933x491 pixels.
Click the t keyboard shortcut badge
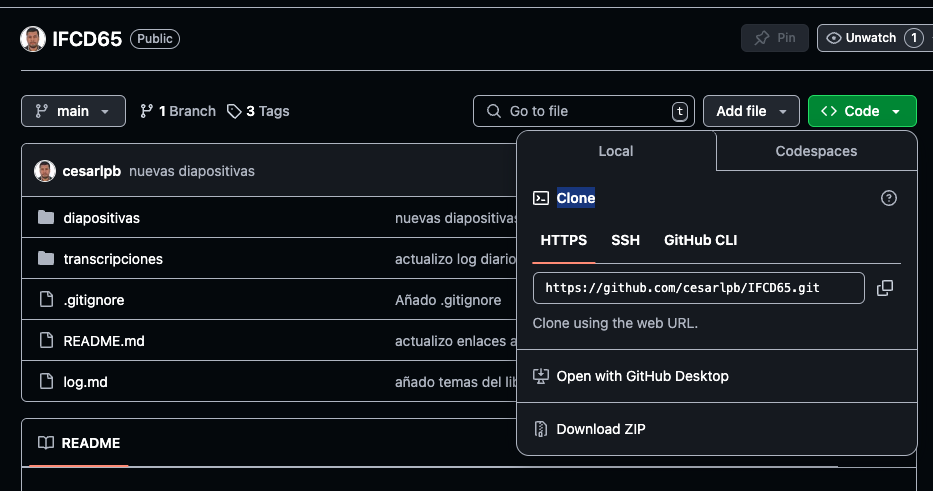coord(680,111)
